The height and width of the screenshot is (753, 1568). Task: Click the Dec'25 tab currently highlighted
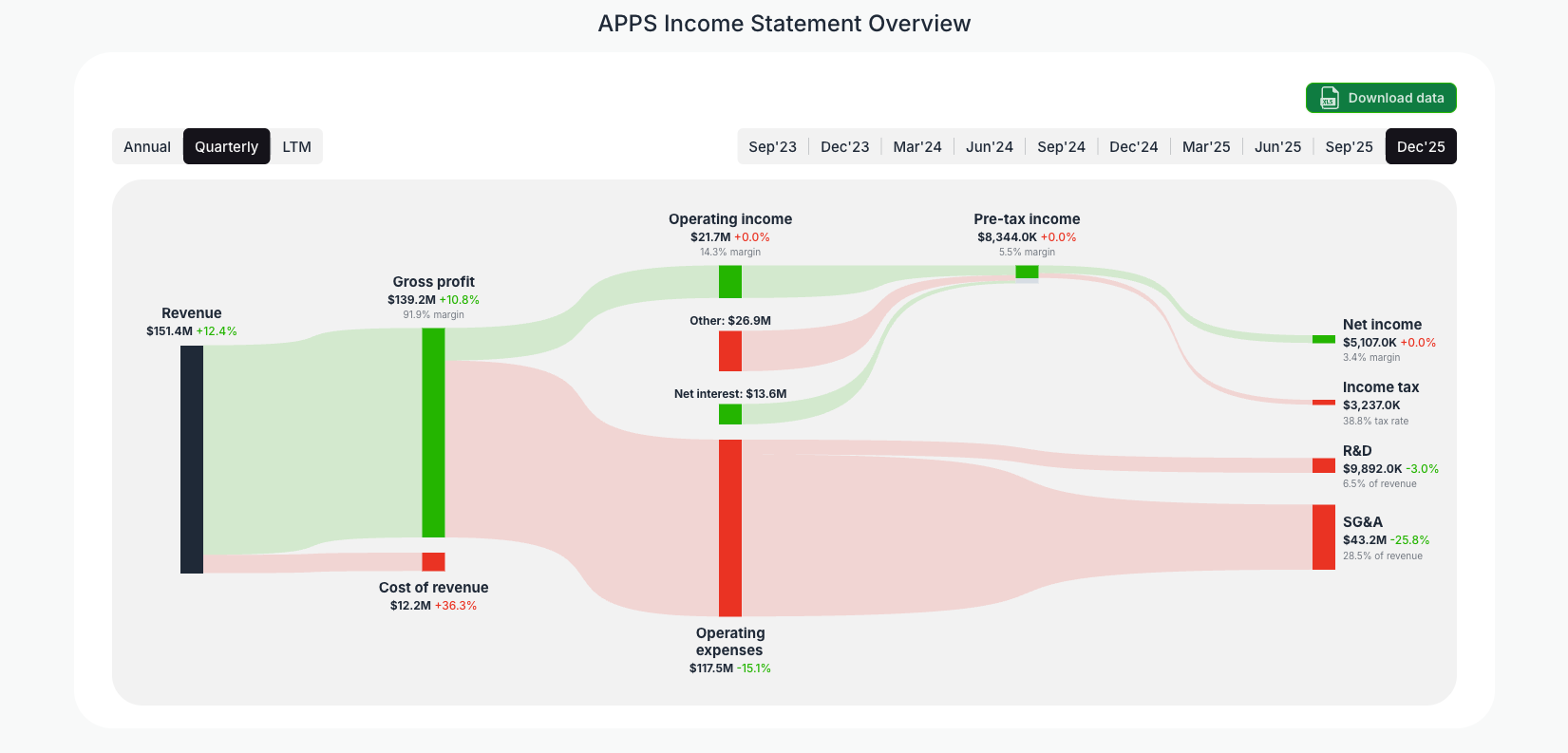(1421, 146)
